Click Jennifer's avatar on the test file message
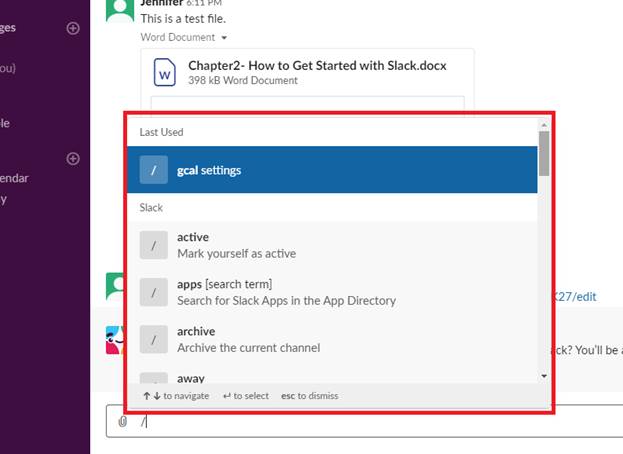 [120, 9]
